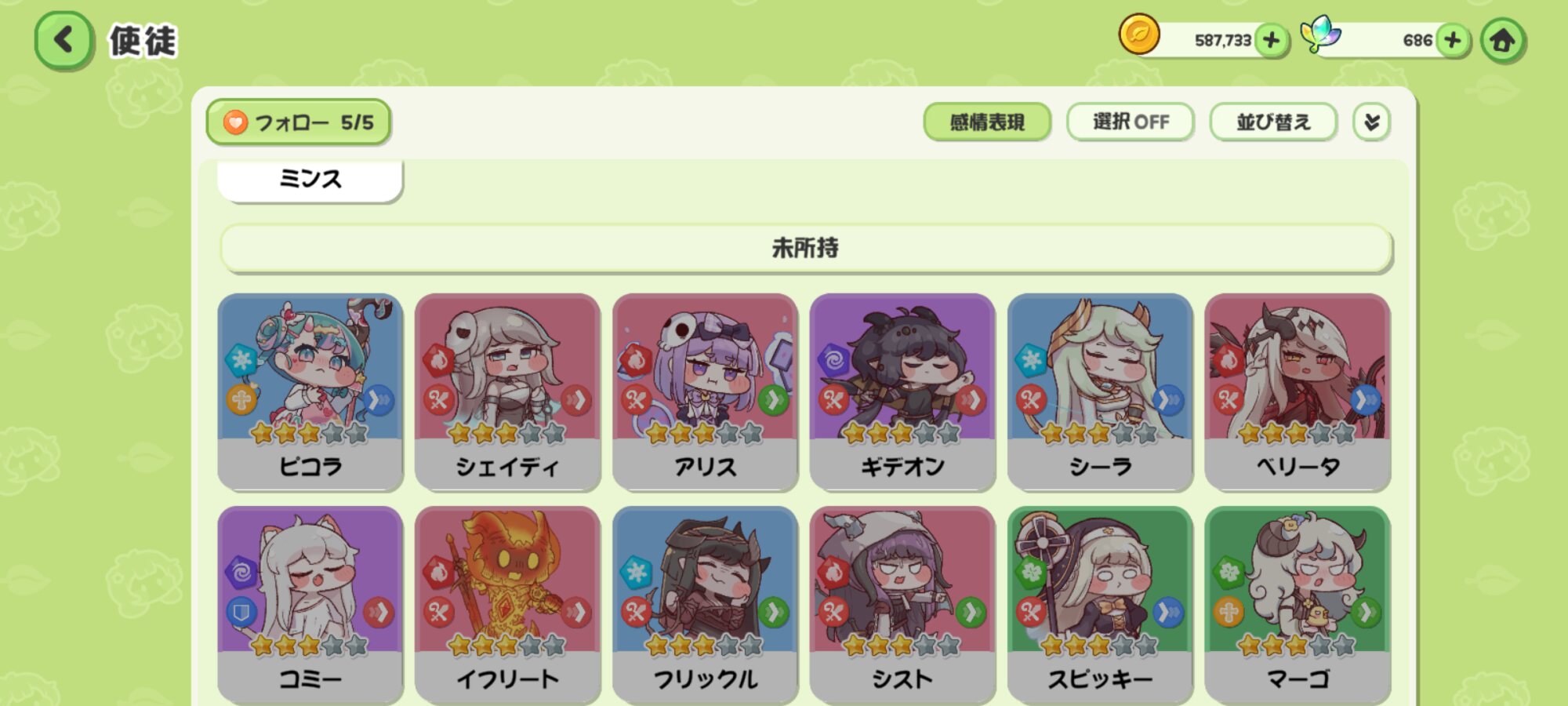Collapse the 未所持 section header
The width and height of the screenshot is (1568, 706).
806,249
